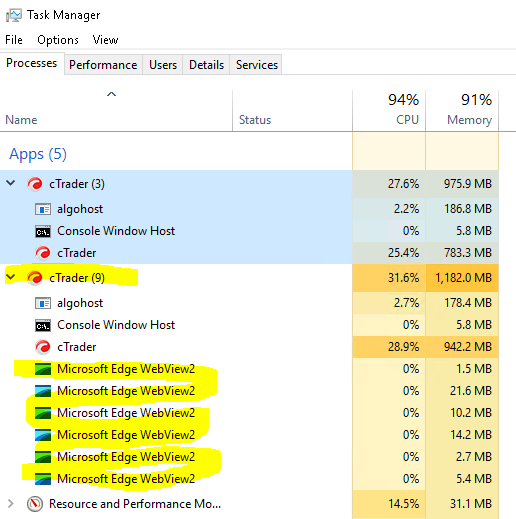Switch to the Performance tab
Viewport: 516px width, 519px height.
pos(103,65)
